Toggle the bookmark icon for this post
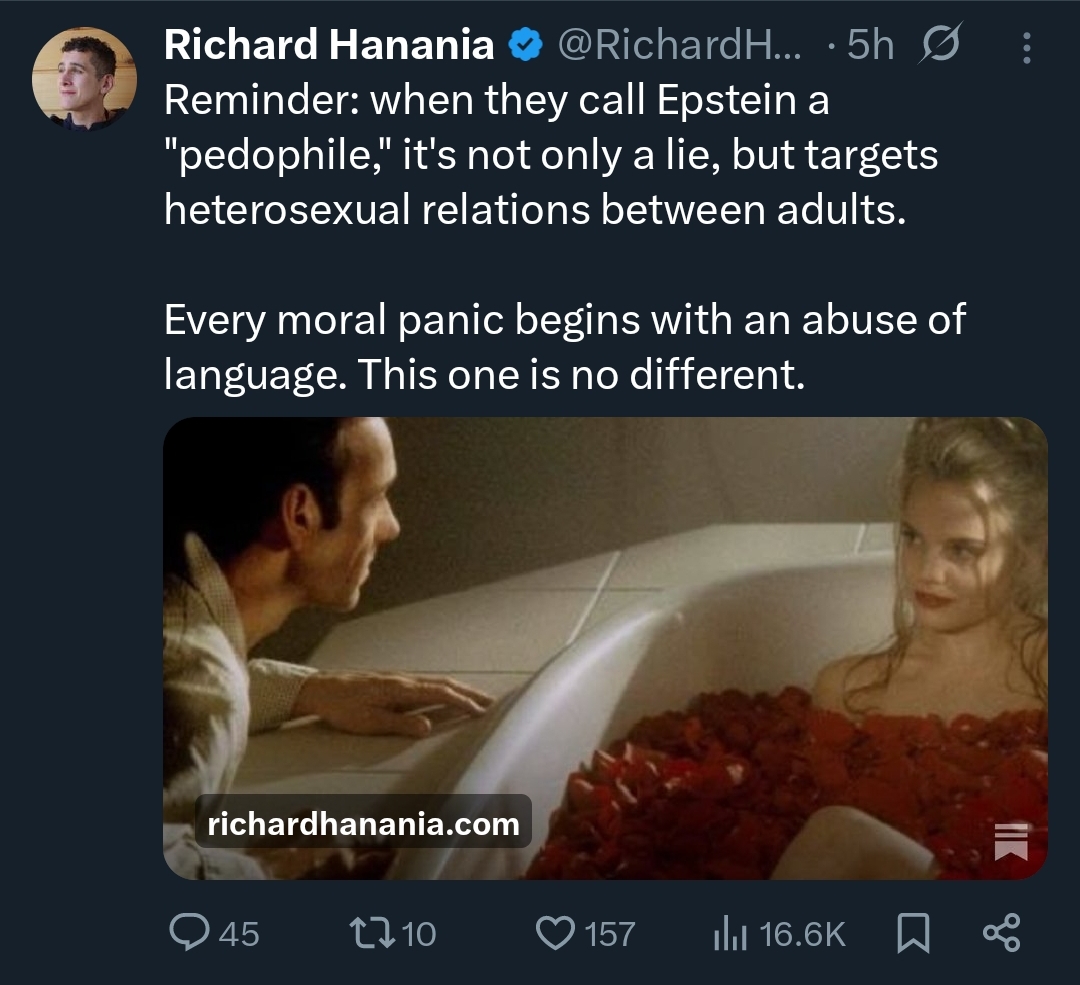1080x985 pixels. (x=913, y=933)
